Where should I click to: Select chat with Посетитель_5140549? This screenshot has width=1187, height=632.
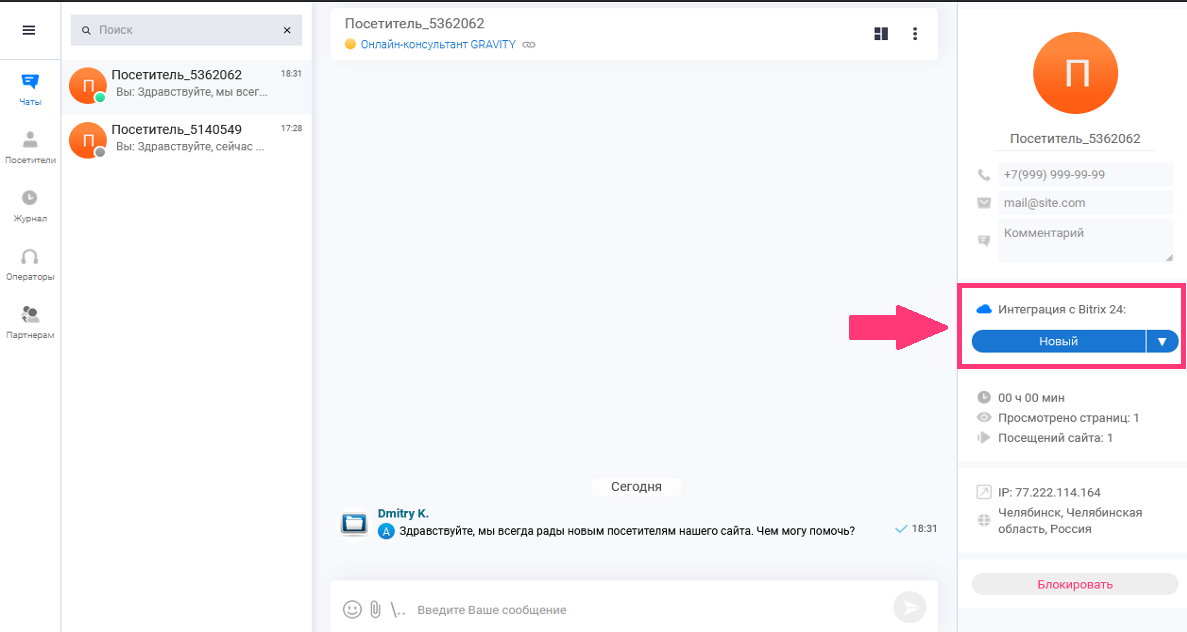click(186, 138)
